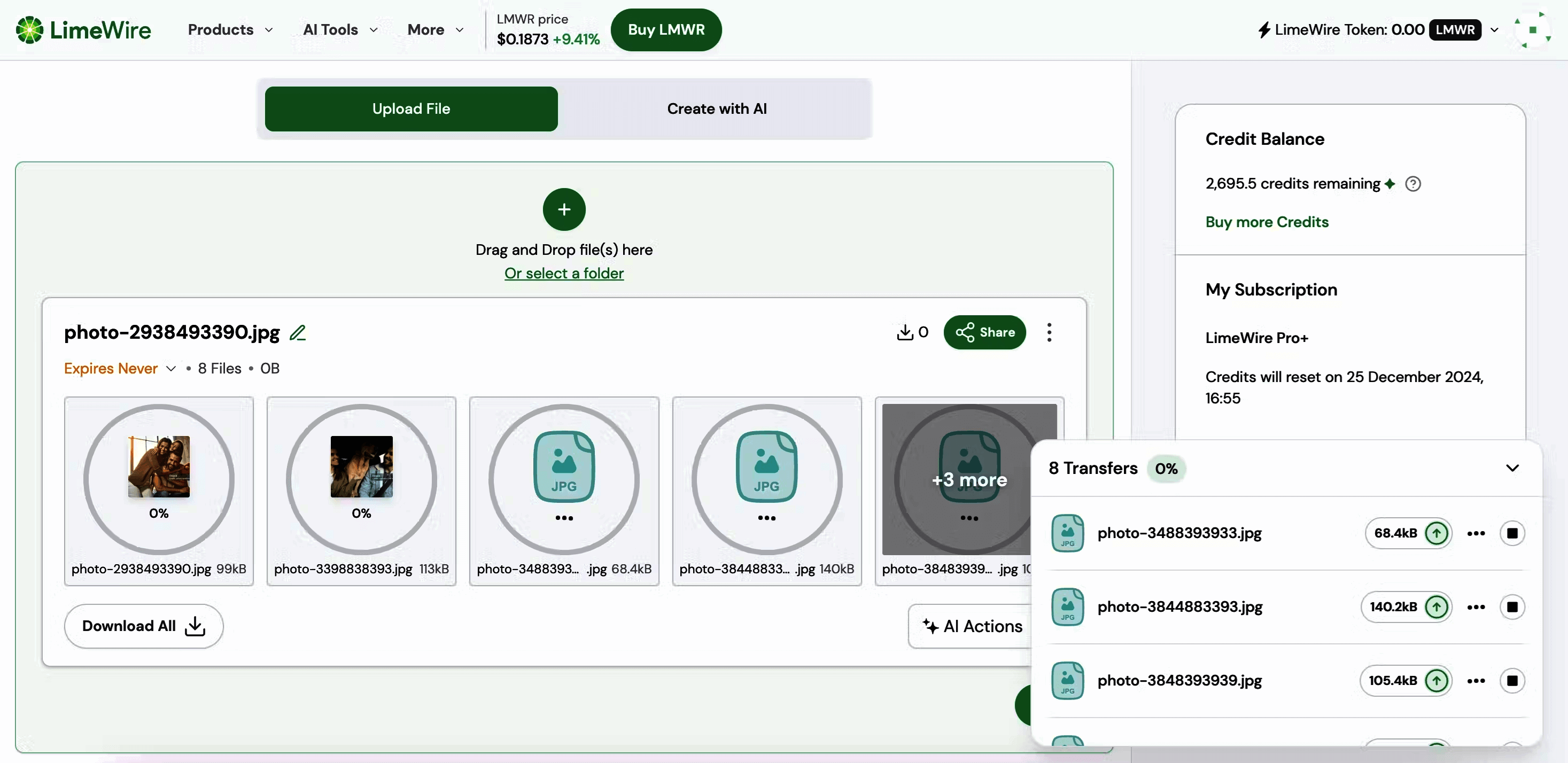Click the 0% progress ring on photo-2938493390.jpg

point(158,479)
